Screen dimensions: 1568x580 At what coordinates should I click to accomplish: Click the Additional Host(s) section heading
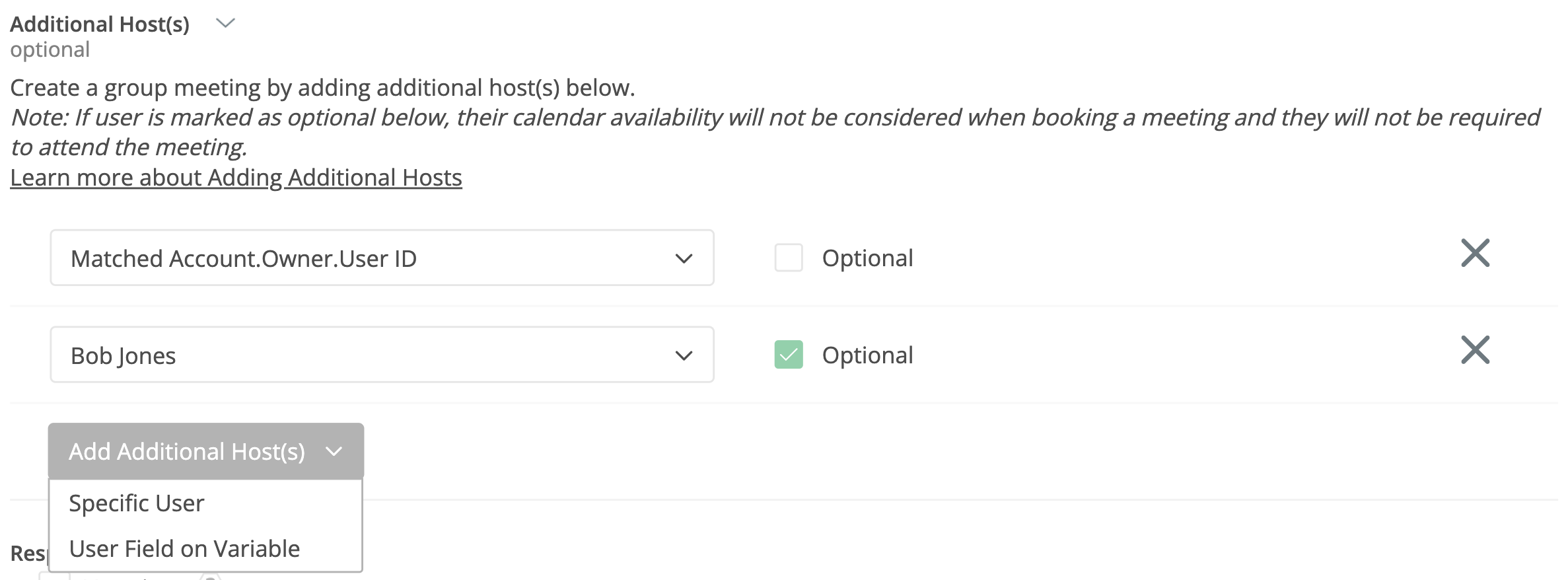[100, 24]
